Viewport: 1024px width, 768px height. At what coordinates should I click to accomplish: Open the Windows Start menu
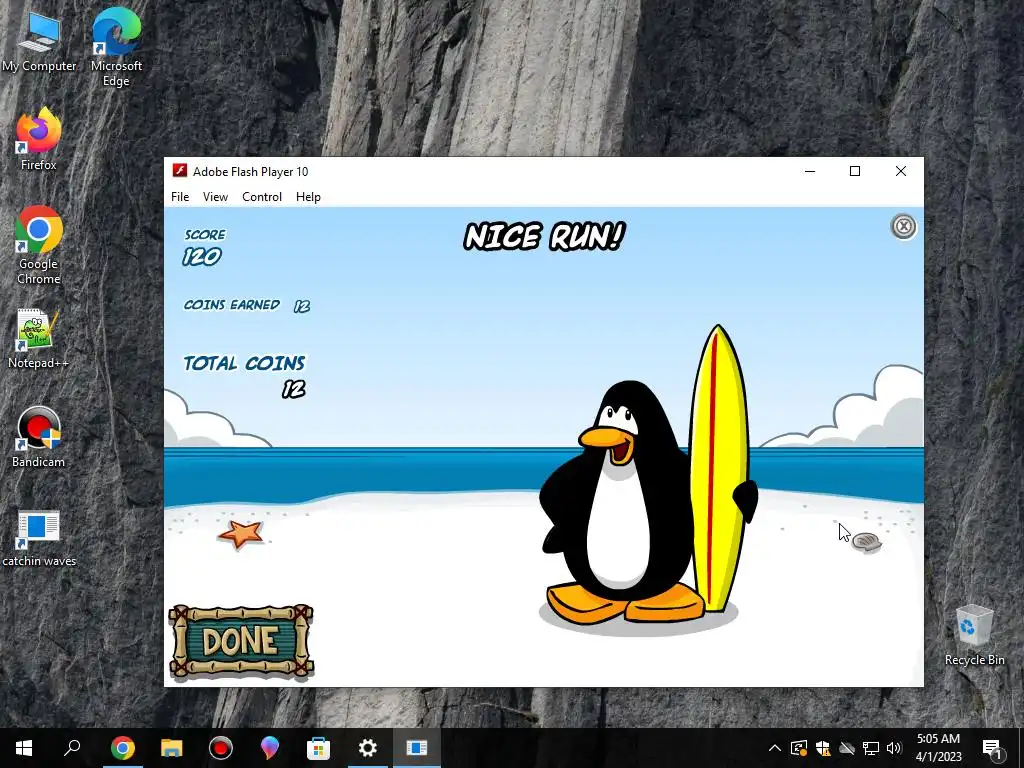coord(24,748)
